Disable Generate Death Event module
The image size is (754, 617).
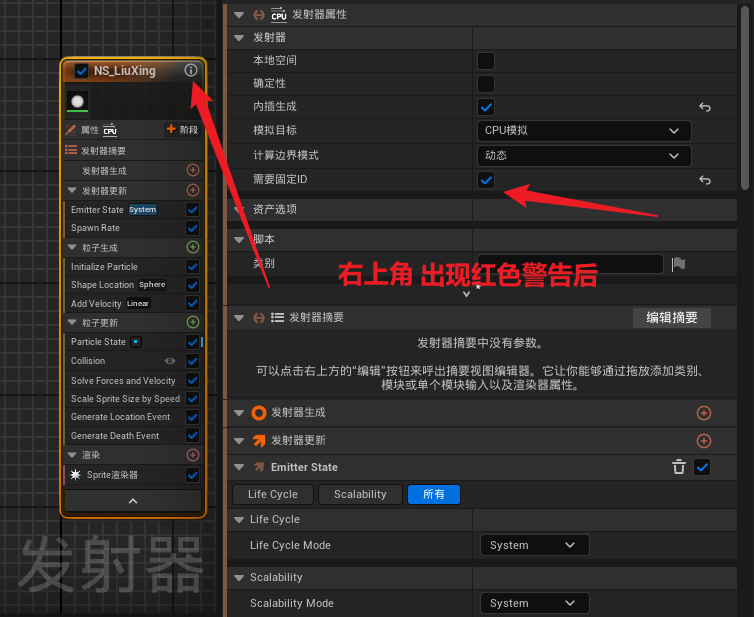(192, 436)
